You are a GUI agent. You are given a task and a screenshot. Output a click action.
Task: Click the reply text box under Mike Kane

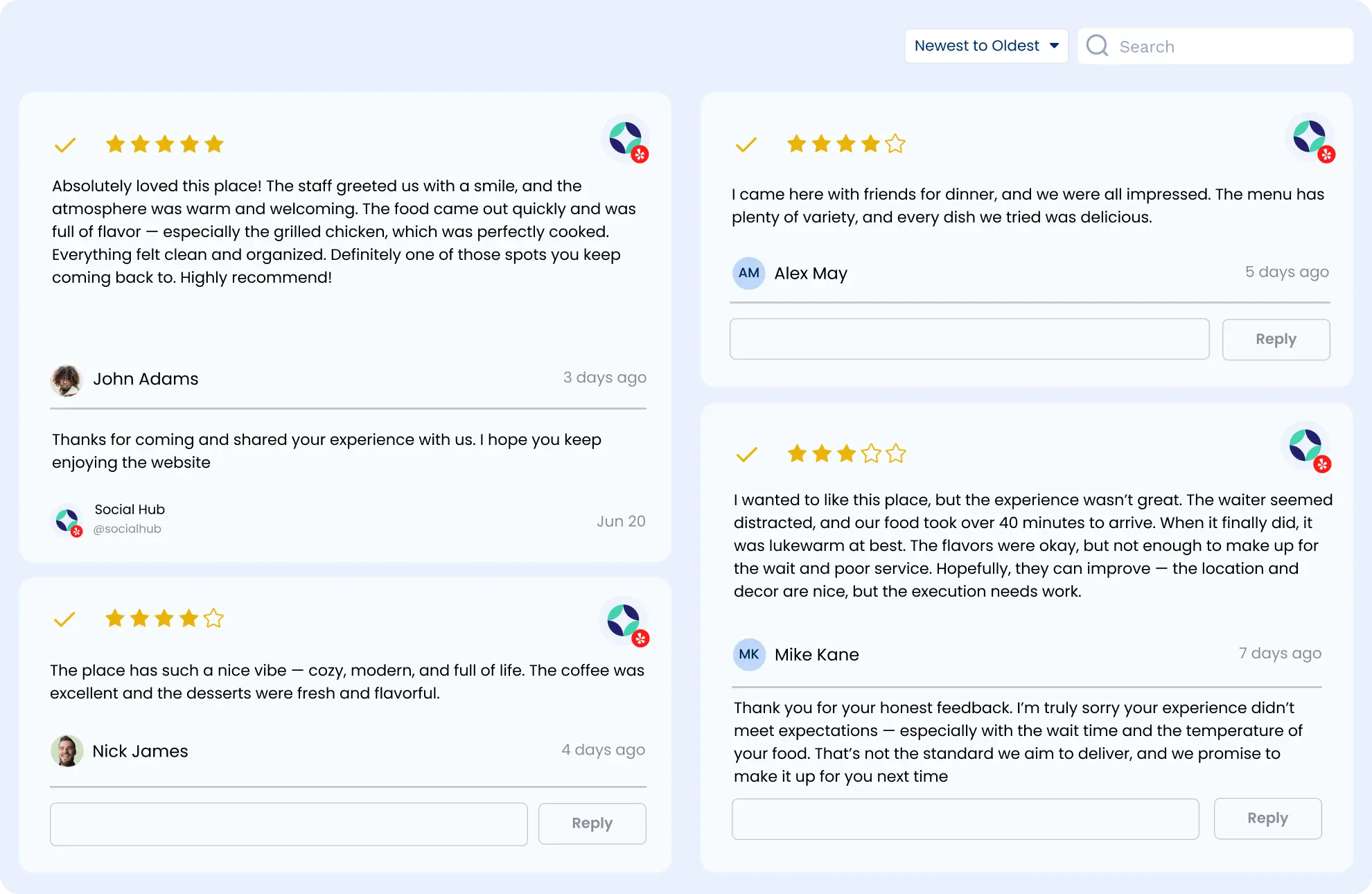click(965, 818)
